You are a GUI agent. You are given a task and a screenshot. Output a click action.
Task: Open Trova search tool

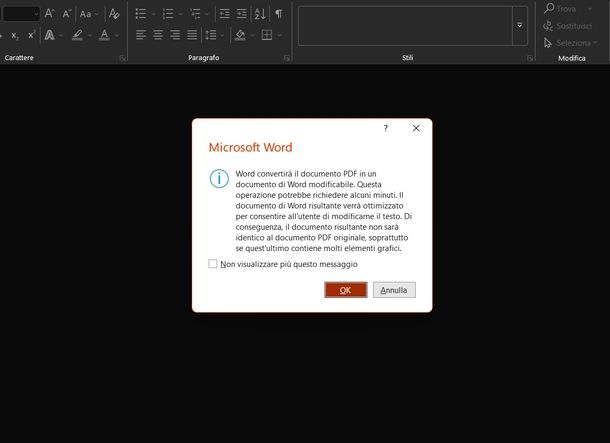tap(561, 9)
